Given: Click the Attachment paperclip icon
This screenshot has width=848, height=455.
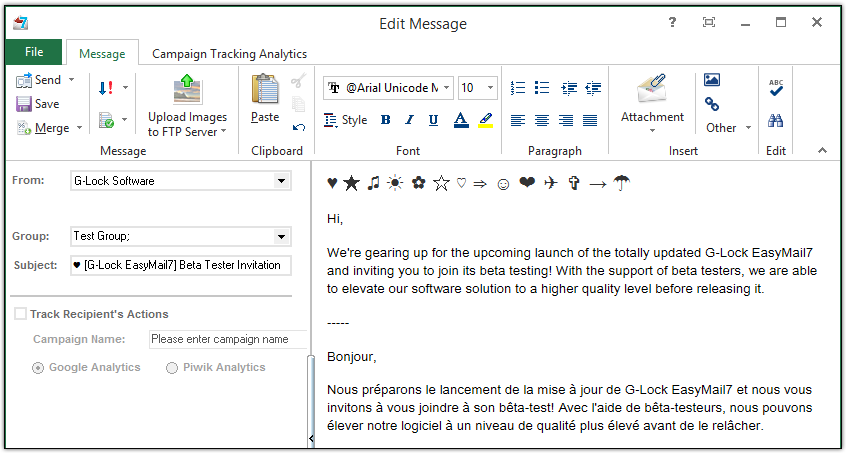Looking at the screenshot, I should click(652, 88).
